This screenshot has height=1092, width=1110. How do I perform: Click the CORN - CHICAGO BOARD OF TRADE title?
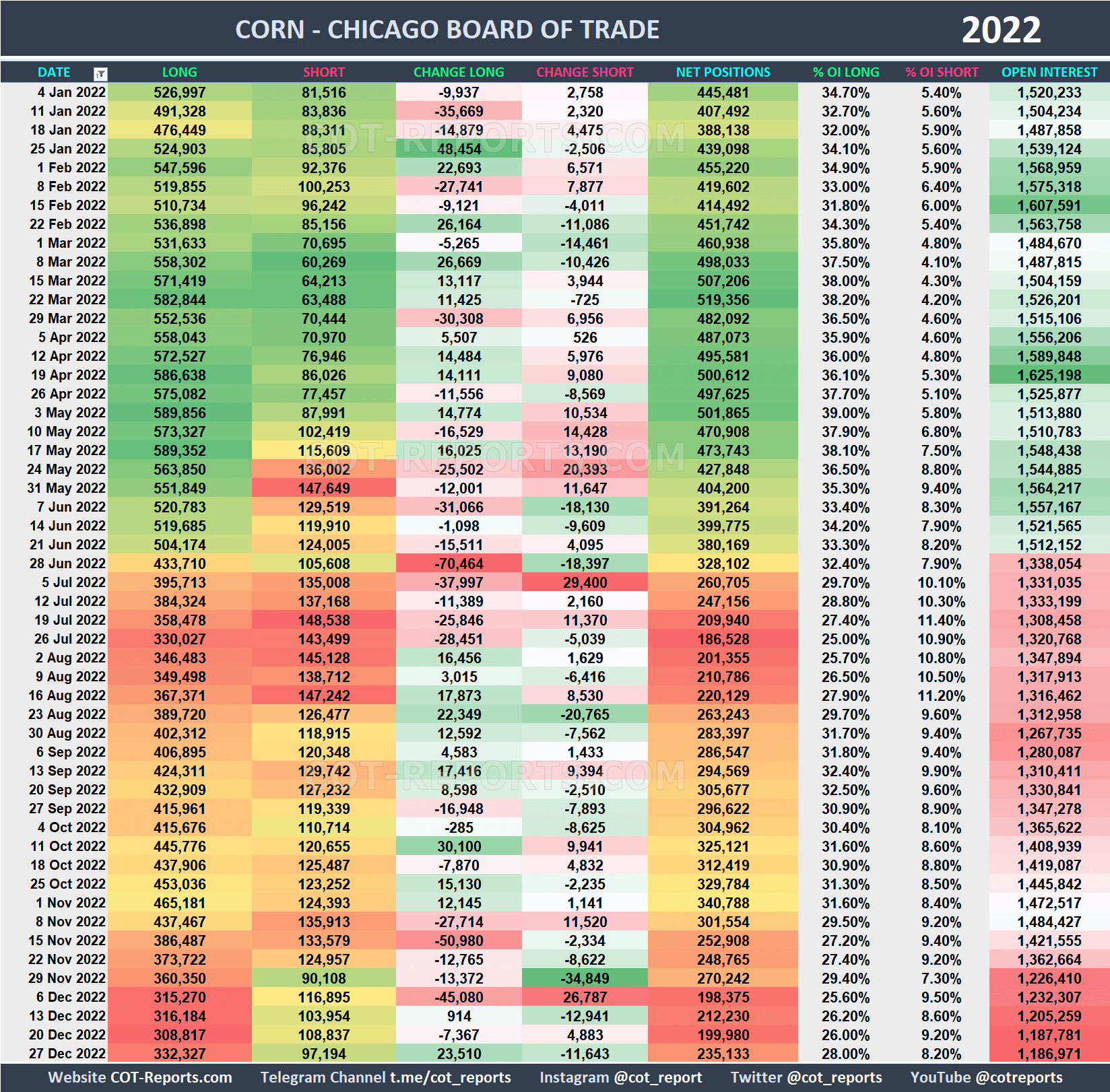tap(447, 29)
